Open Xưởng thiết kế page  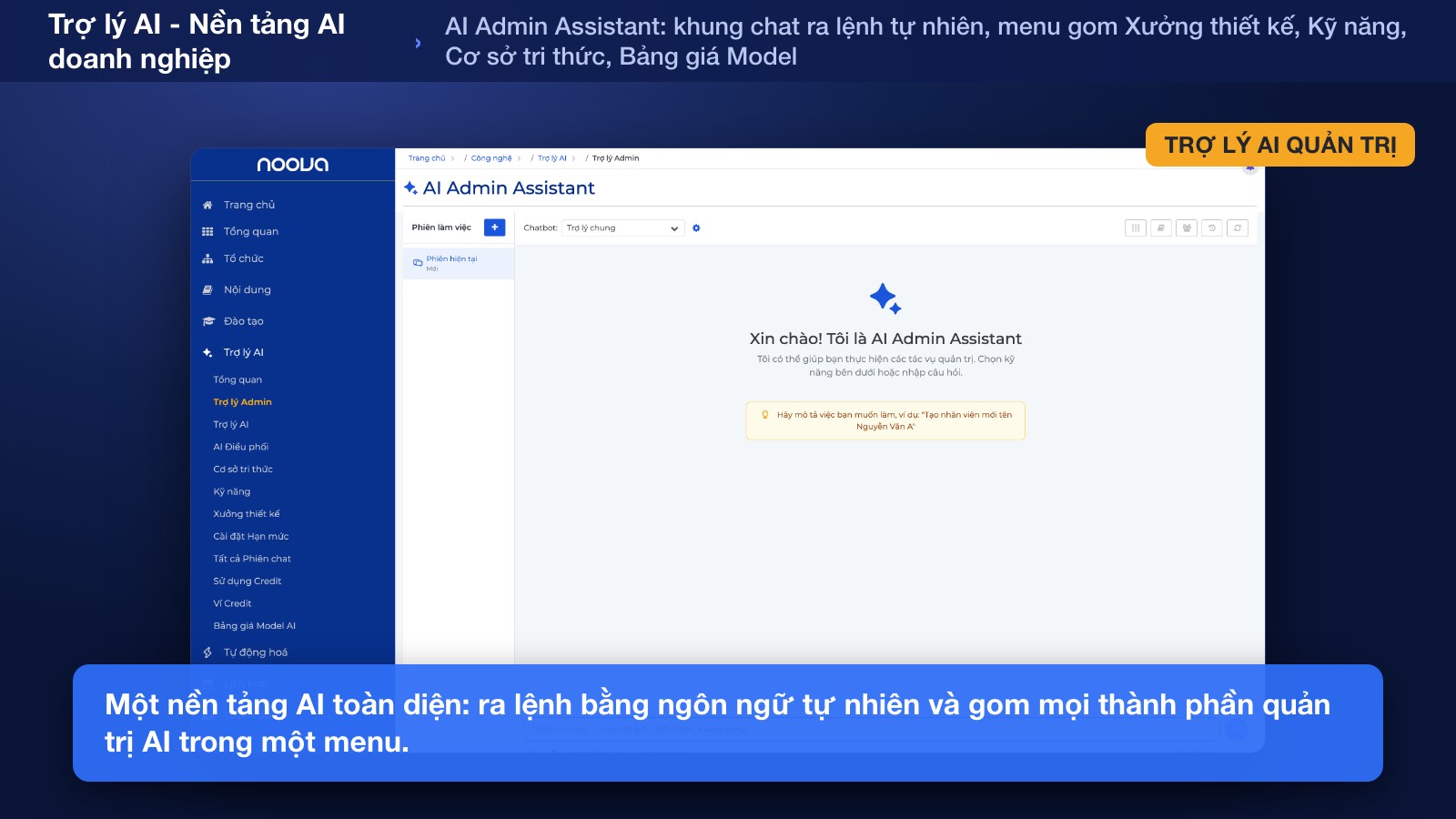[247, 514]
